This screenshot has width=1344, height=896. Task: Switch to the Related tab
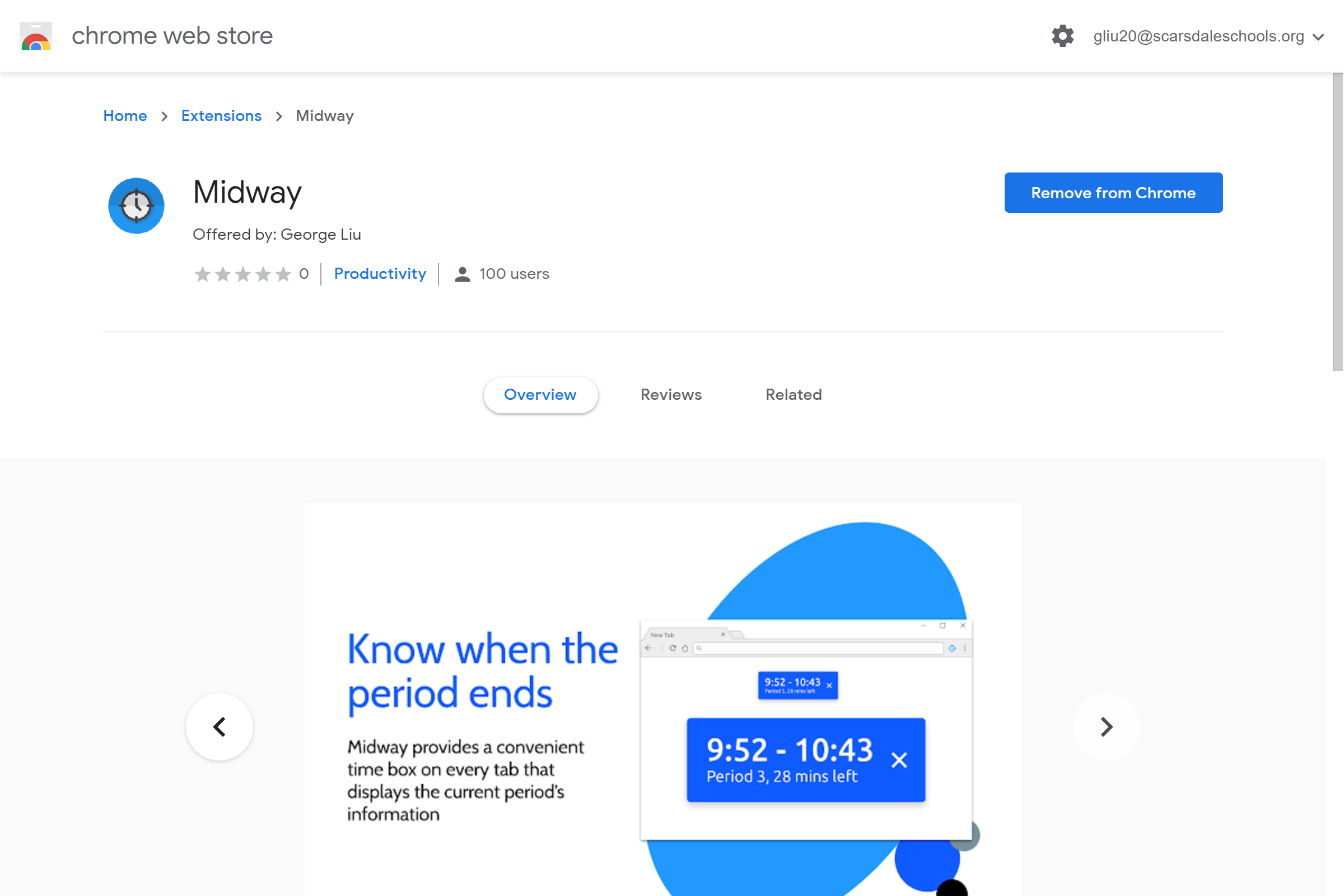pyautogui.click(x=793, y=394)
